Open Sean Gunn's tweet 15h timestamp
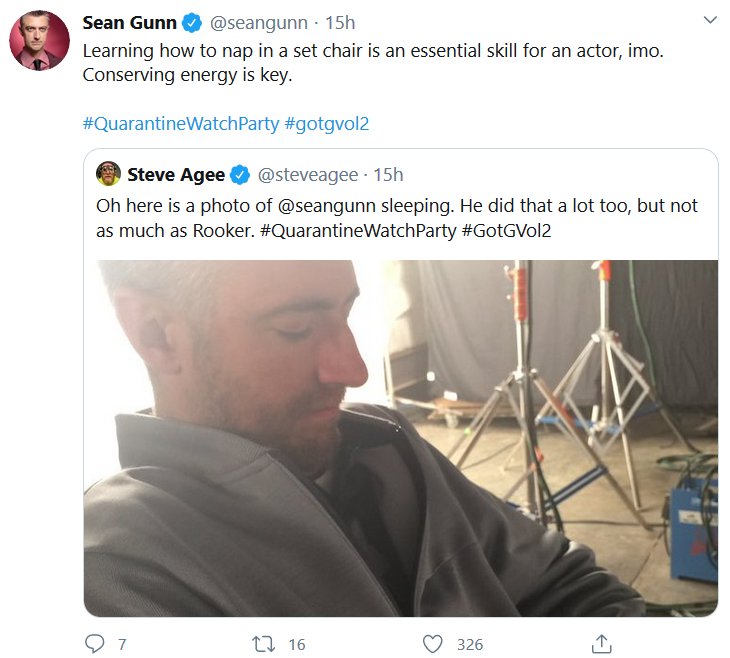This screenshot has width=730, height=658. tap(341, 23)
